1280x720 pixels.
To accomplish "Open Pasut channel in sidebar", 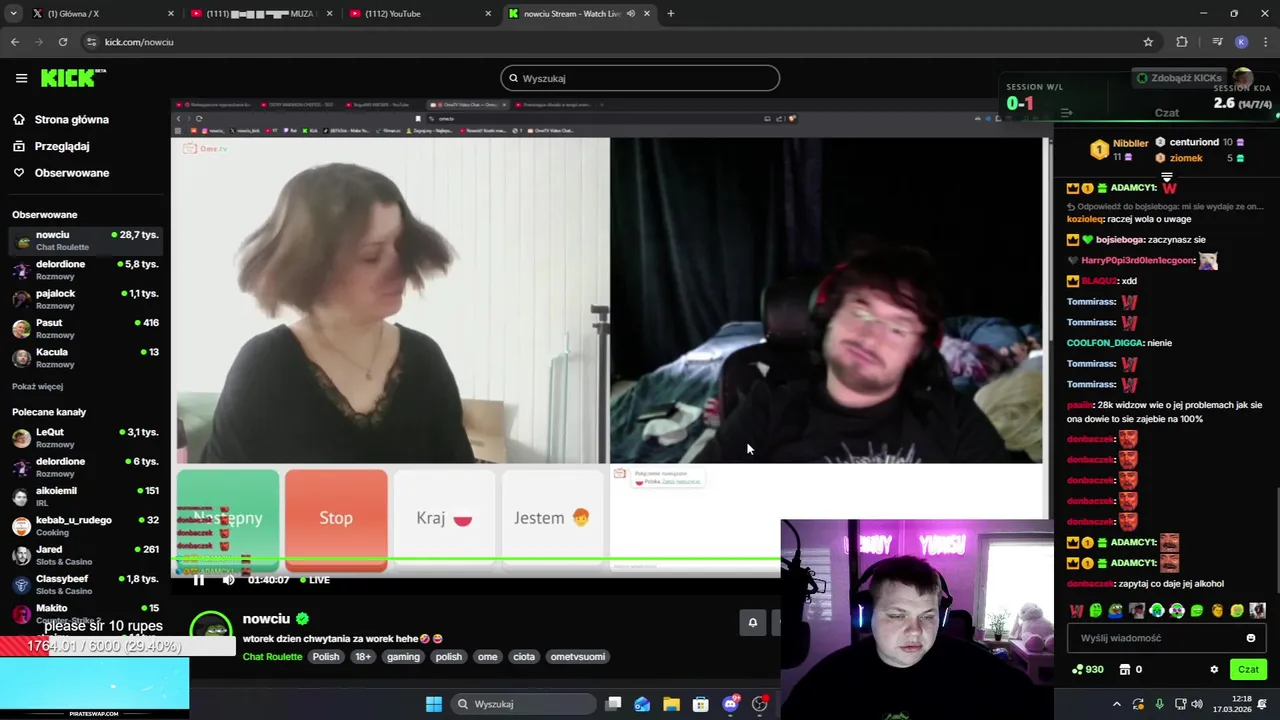I will [x=85, y=328].
